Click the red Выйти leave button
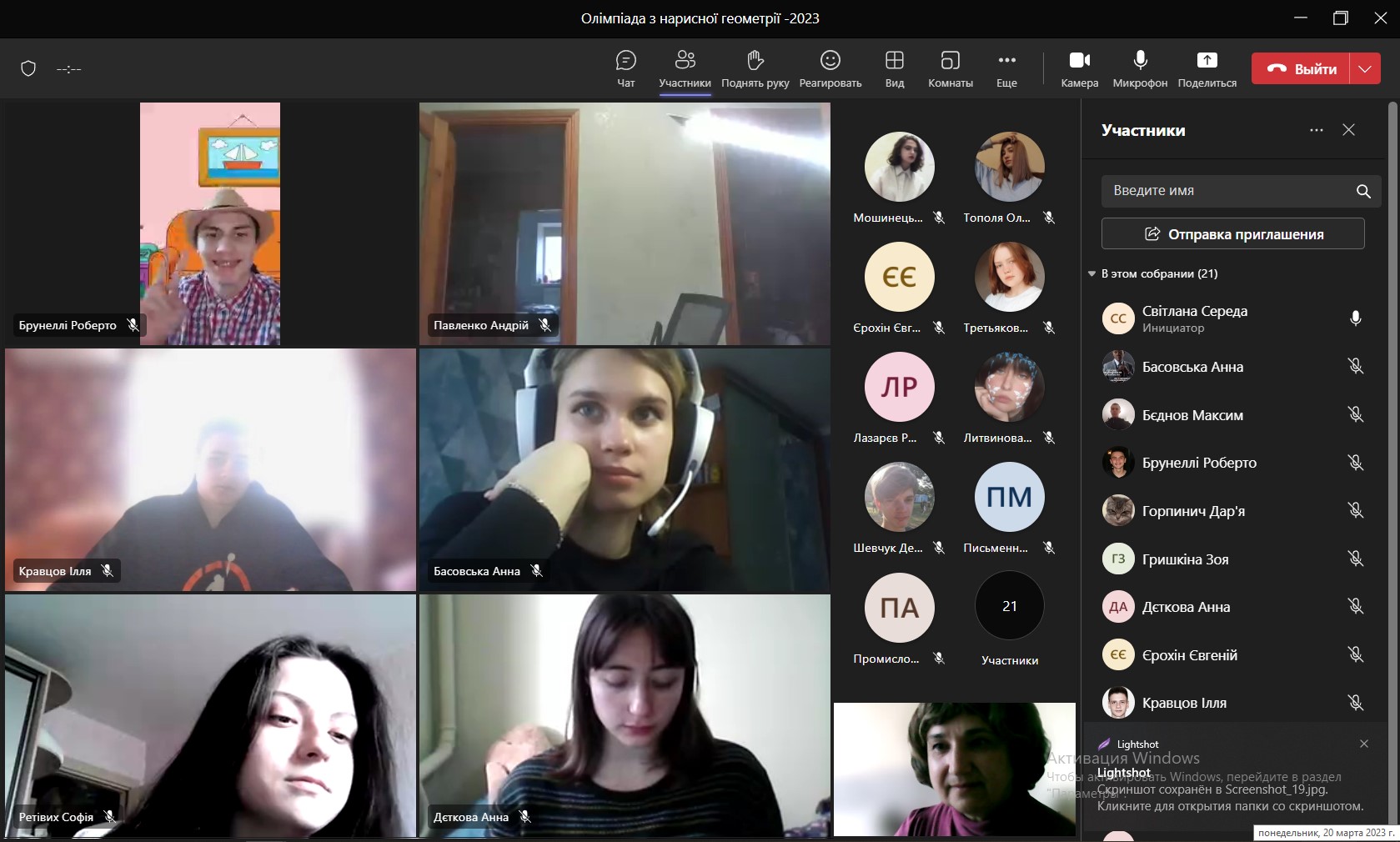This screenshot has width=1400, height=842. click(1301, 69)
